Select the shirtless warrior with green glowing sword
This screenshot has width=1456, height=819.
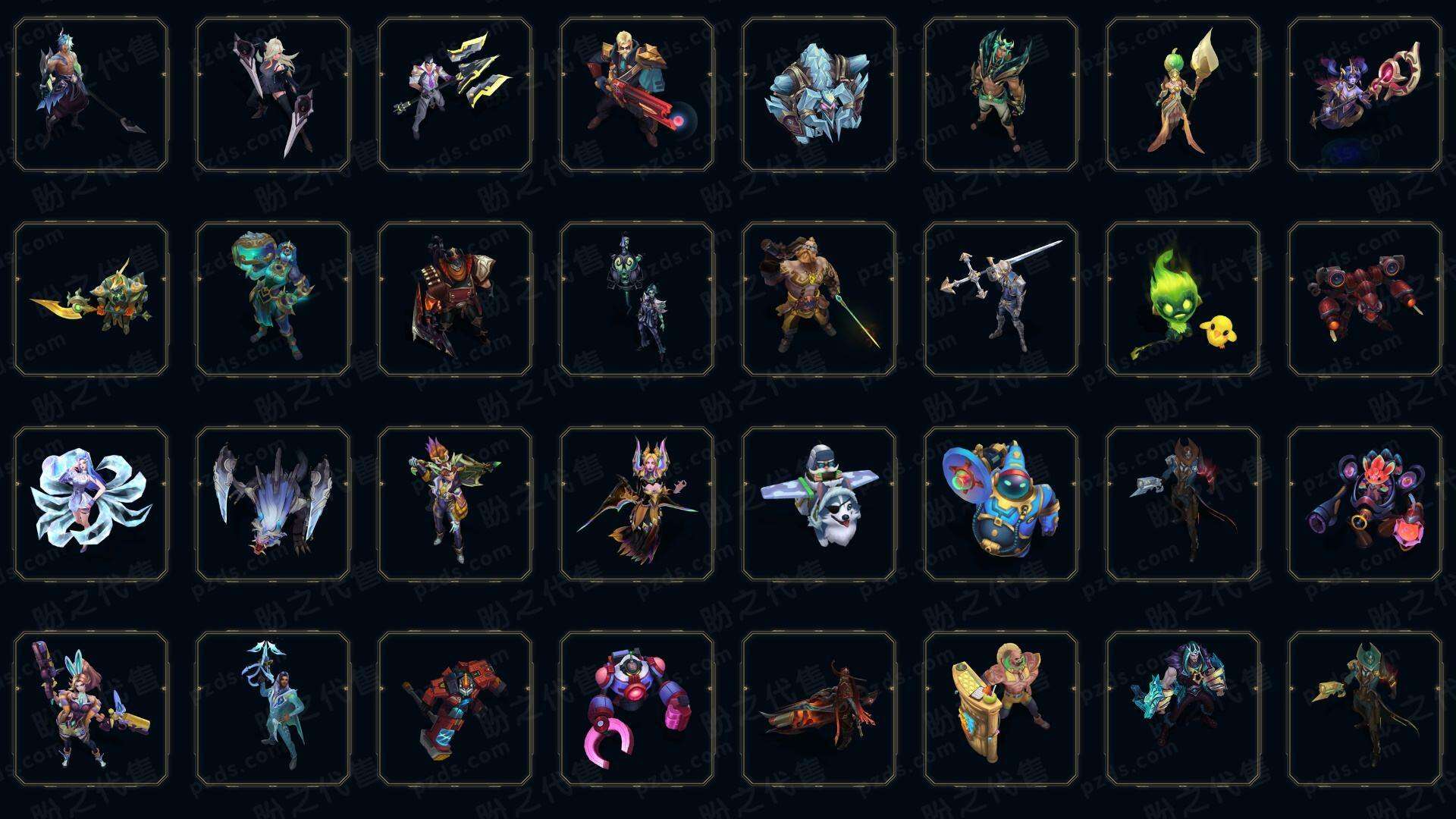tap(819, 299)
